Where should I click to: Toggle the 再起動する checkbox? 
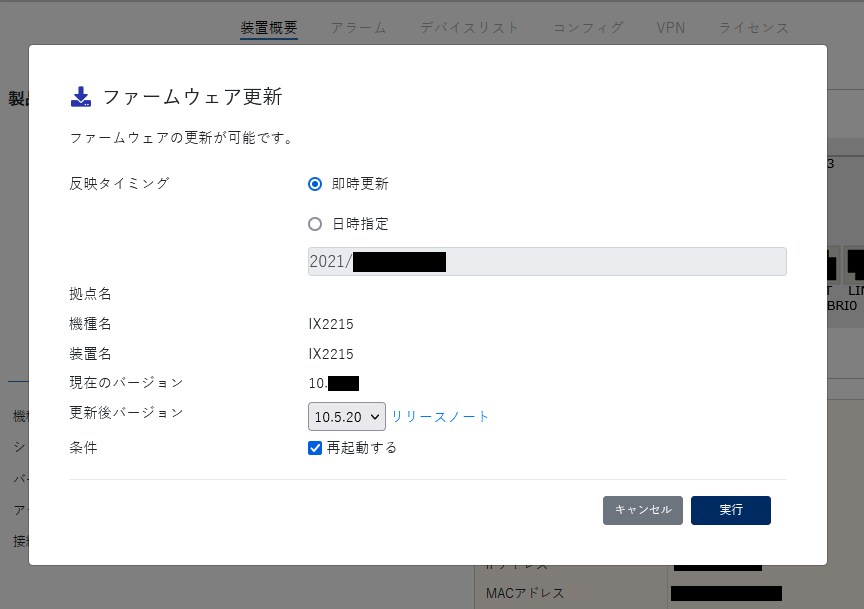315,448
